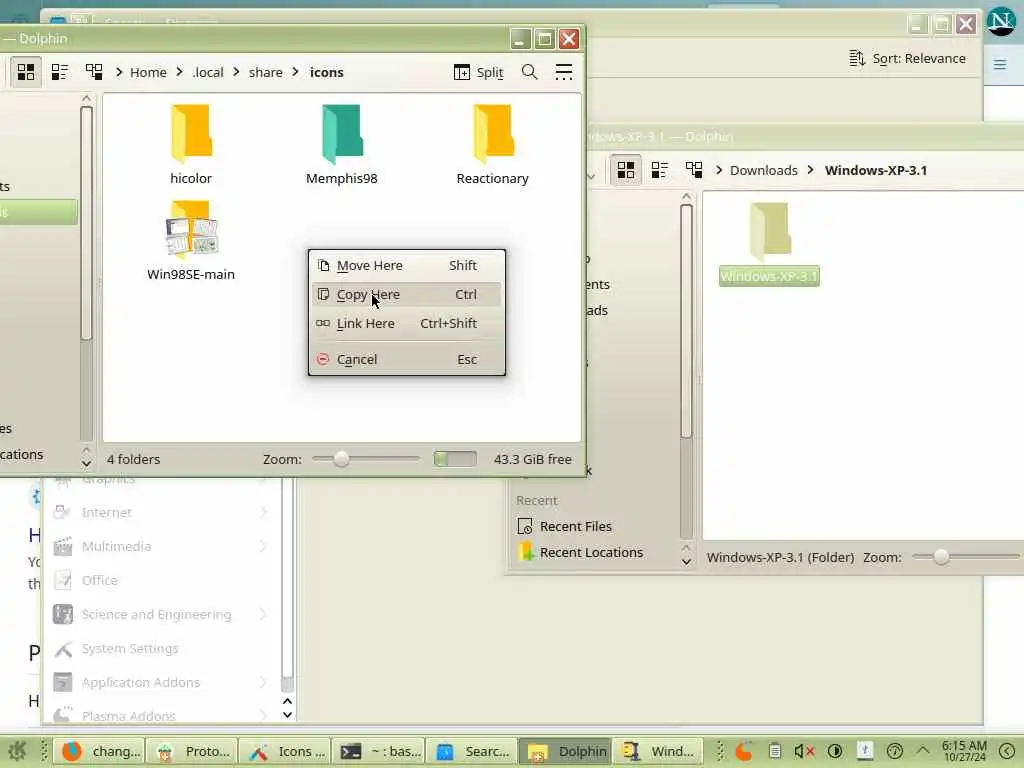Screen dimensions: 1024x768
Task: Select the Memphis98 folder
Action: pyautogui.click(x=342, y=145)
